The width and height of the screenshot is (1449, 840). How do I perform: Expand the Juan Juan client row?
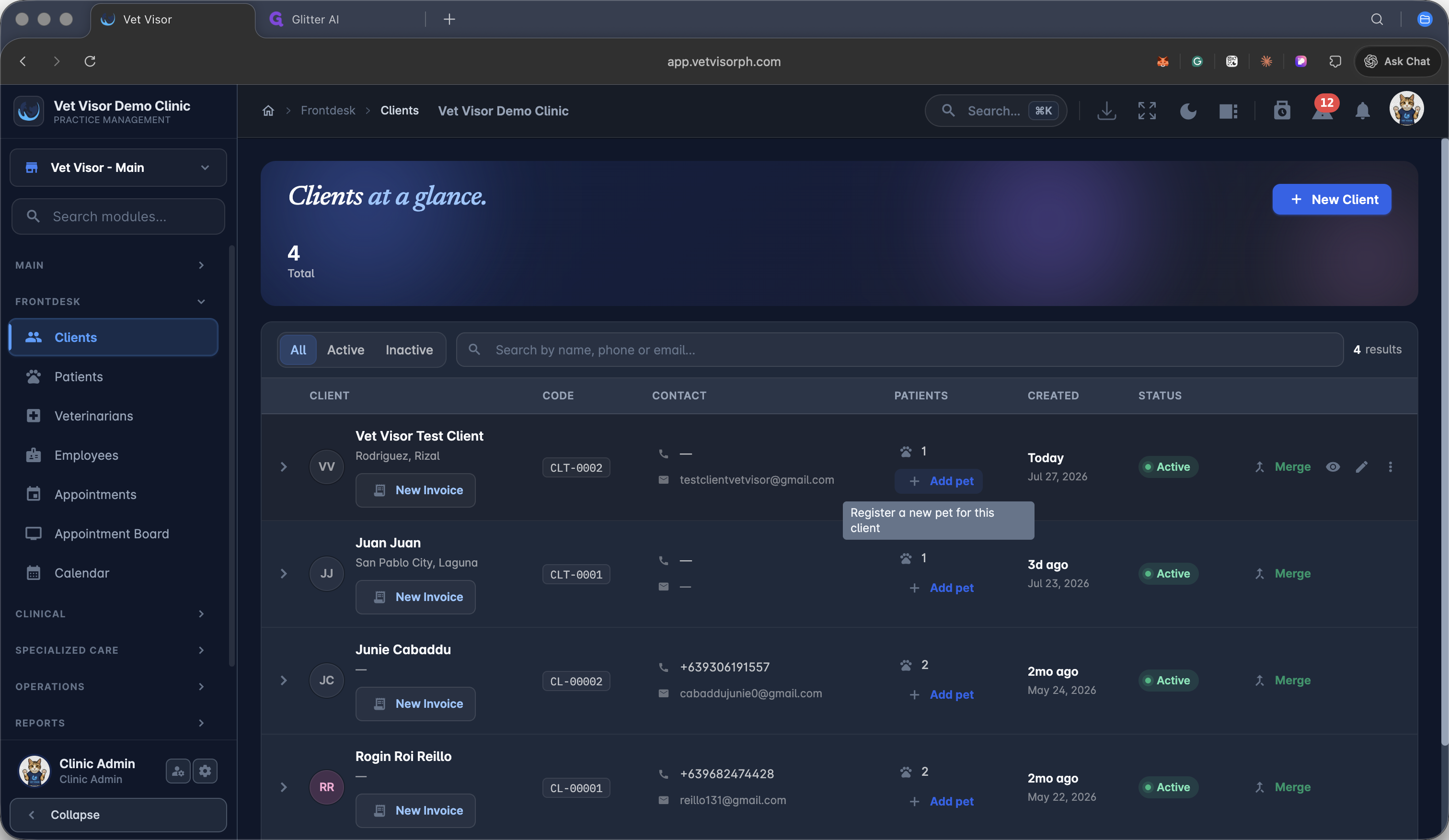point(284,573)
